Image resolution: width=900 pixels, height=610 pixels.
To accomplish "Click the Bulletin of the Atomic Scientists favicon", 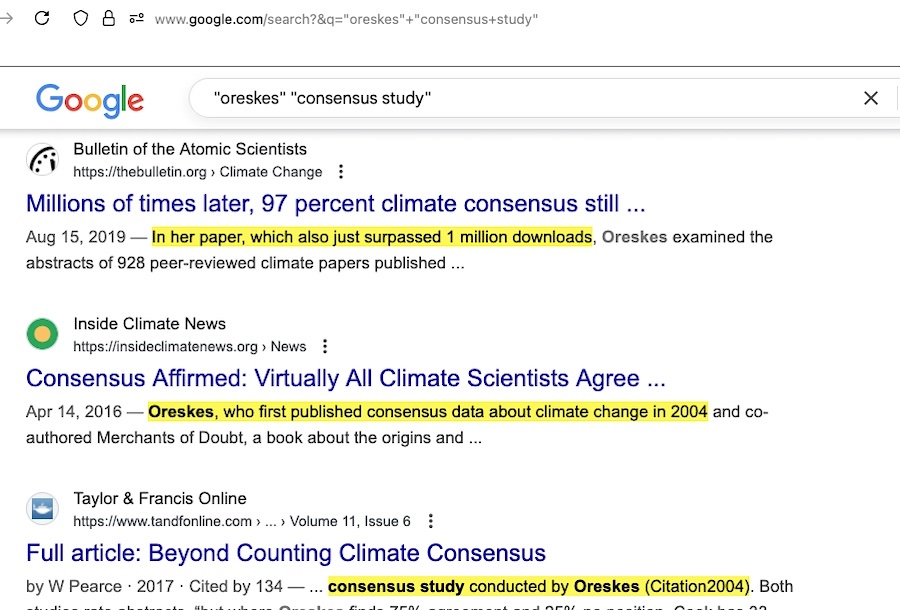I will coord(42,160).
